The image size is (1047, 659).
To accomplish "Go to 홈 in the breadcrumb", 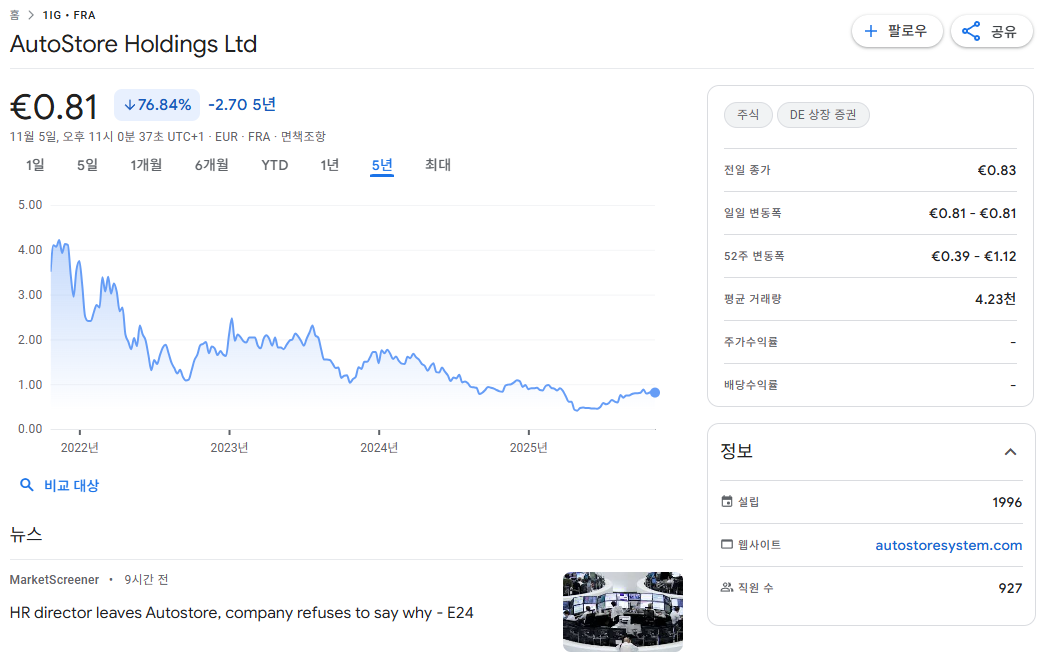I will click(15, 15).
